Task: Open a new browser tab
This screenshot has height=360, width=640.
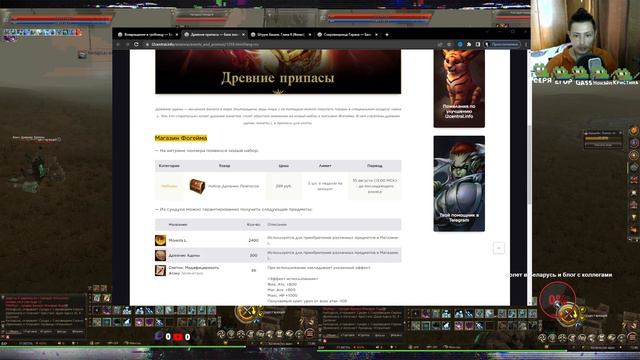Action: [387, 35]
